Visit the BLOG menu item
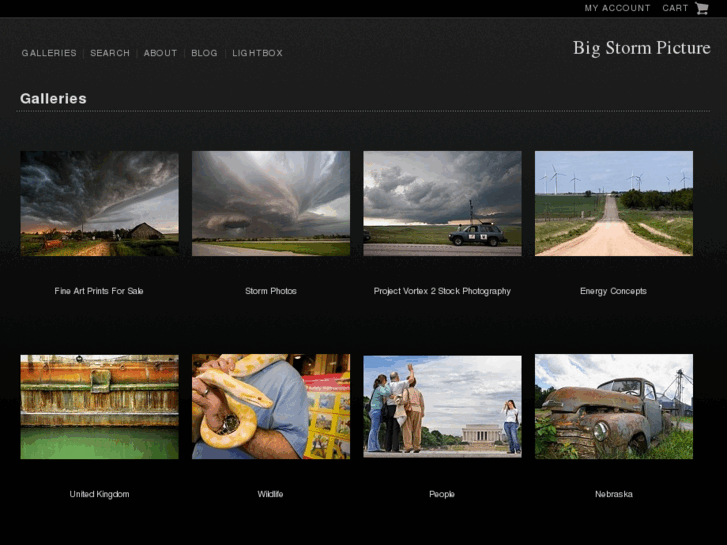The width and height of the screenshot is (727, 545). tap(204, 53)
